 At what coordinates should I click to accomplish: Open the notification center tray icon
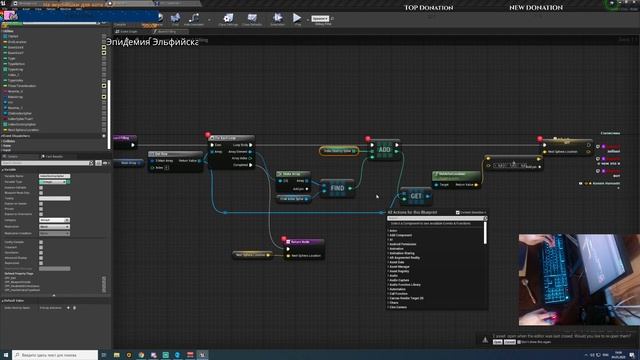click(x=632, y=355)
